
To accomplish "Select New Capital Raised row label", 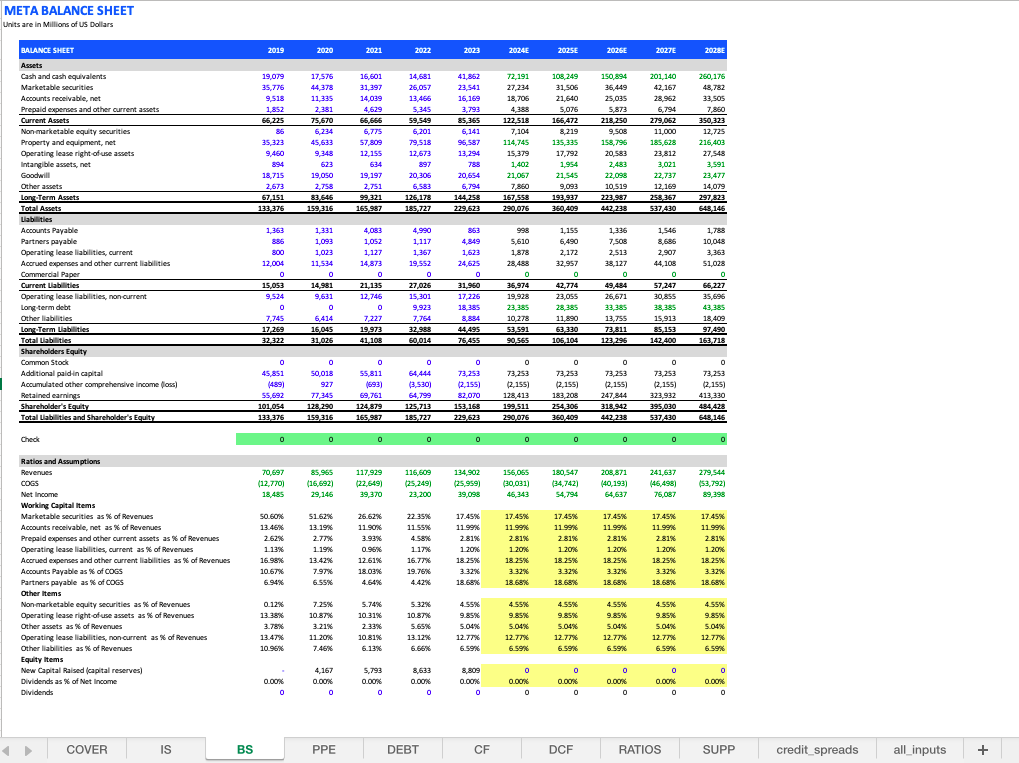I will pos(81,671).
